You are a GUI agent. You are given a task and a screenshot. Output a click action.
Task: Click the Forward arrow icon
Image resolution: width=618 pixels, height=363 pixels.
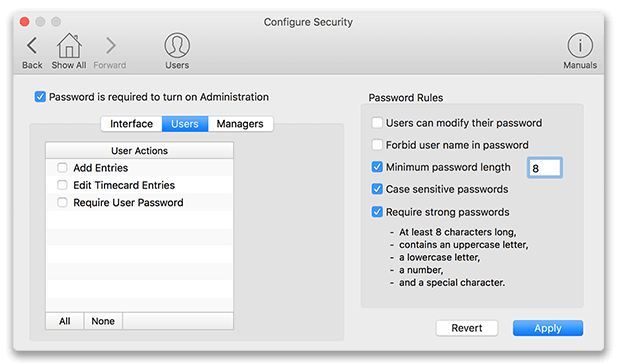coord(111,46)
